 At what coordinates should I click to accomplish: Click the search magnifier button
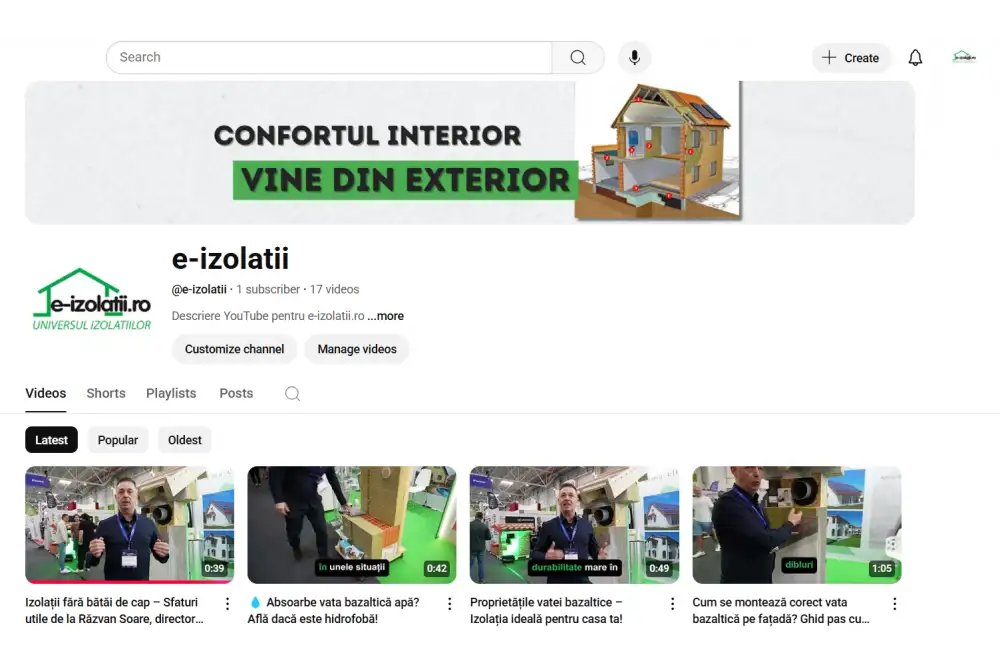578,58
